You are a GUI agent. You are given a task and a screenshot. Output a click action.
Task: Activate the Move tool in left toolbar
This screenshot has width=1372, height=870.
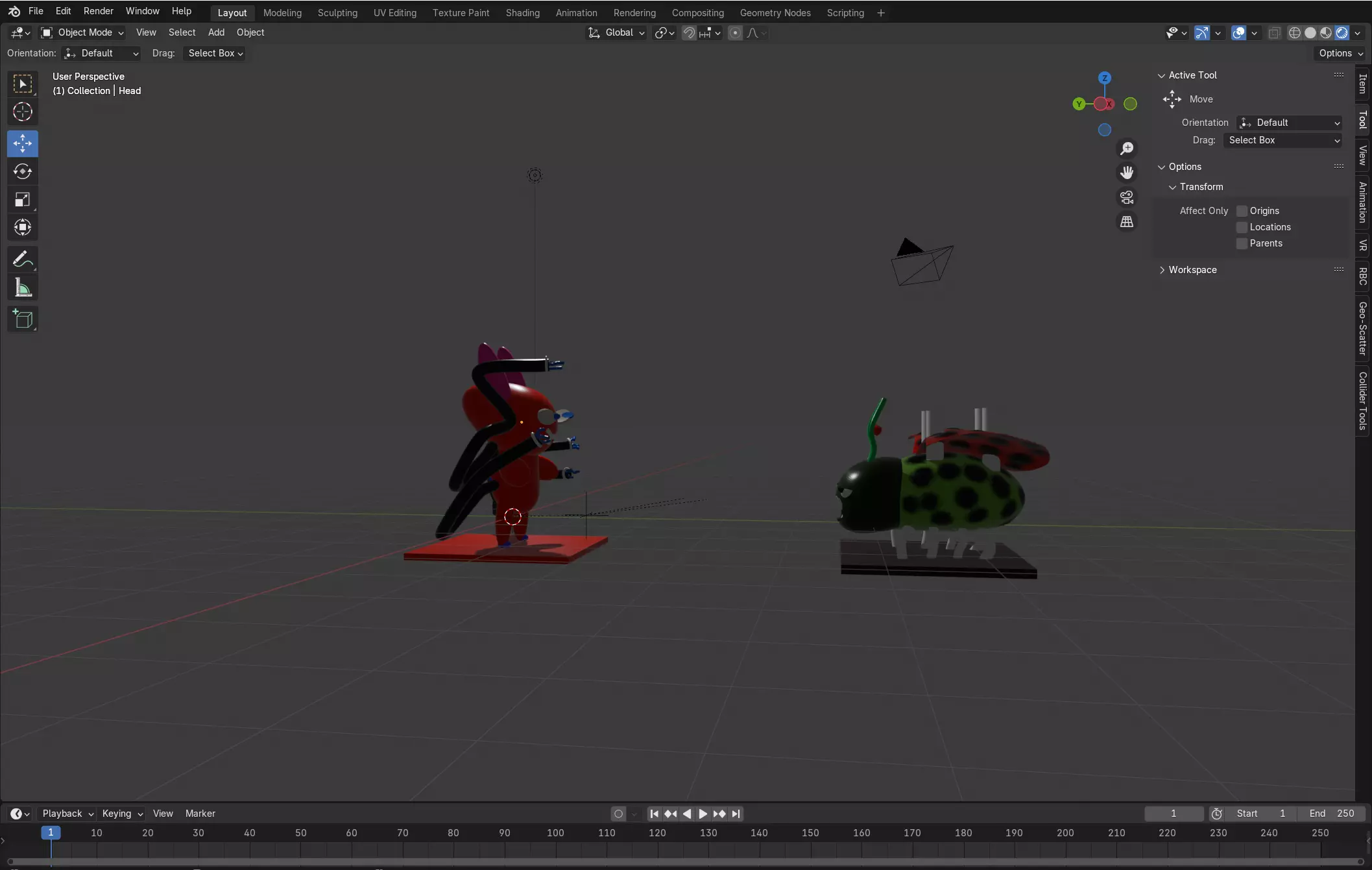23,143
